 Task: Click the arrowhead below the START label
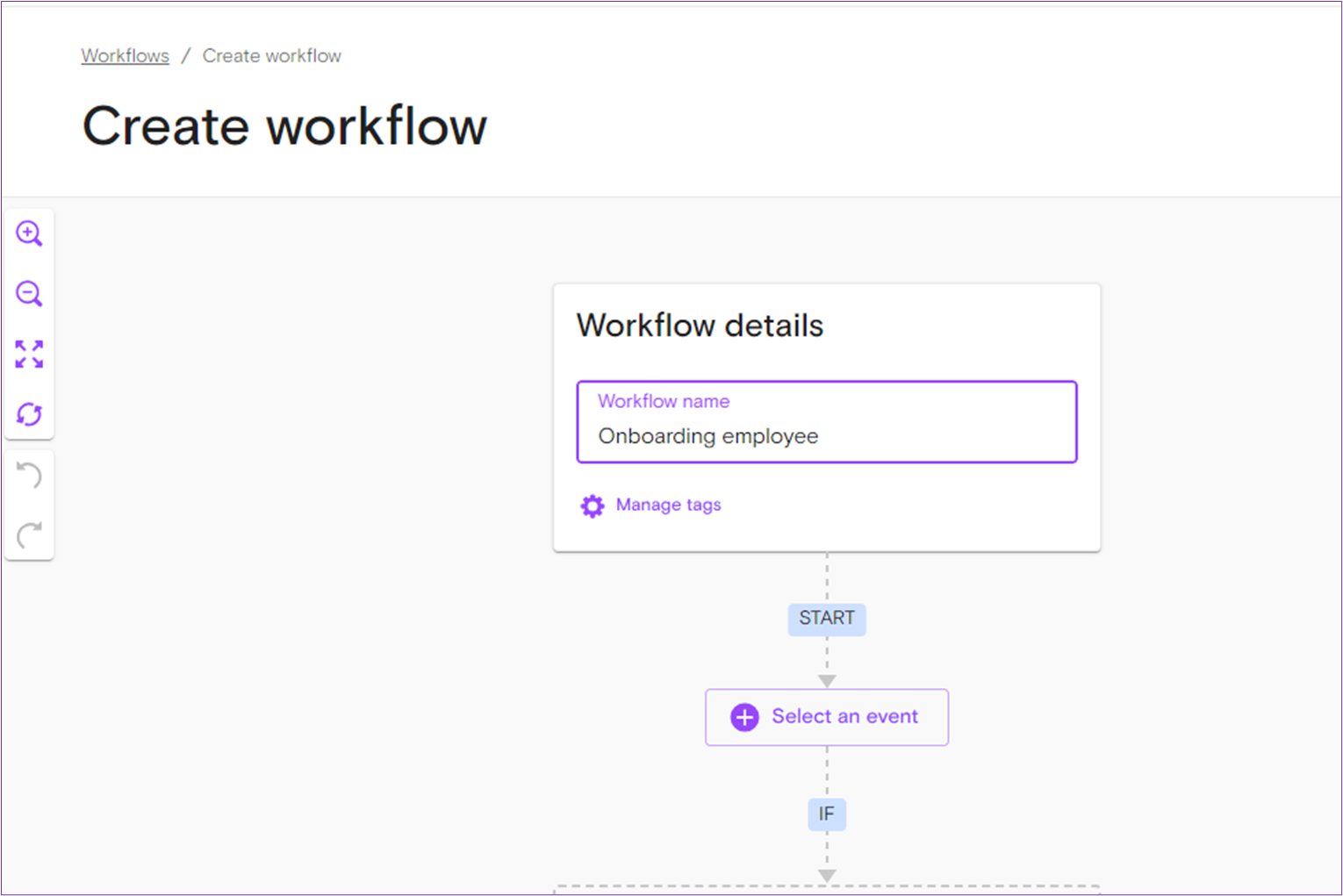coord(827,681)
